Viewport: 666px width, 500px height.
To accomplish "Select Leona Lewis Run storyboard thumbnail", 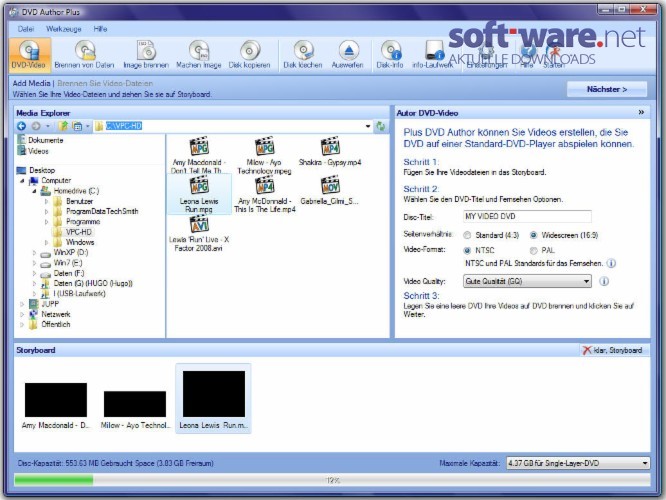I will [x=214, y=398].
